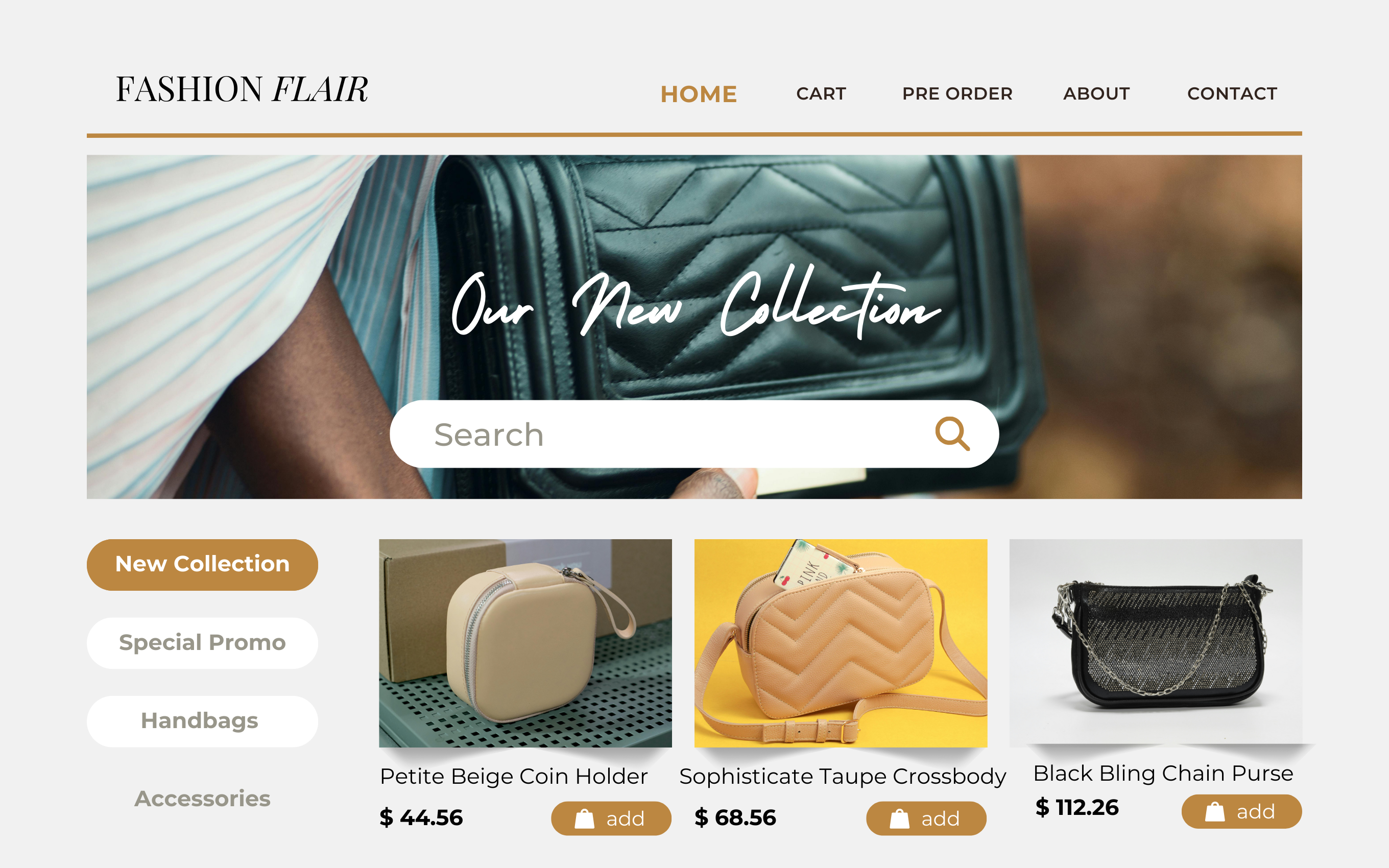View the Sophisticate Taupe Crossbody image
Screen dimensions: 1389x868
[x=840, y=643]
